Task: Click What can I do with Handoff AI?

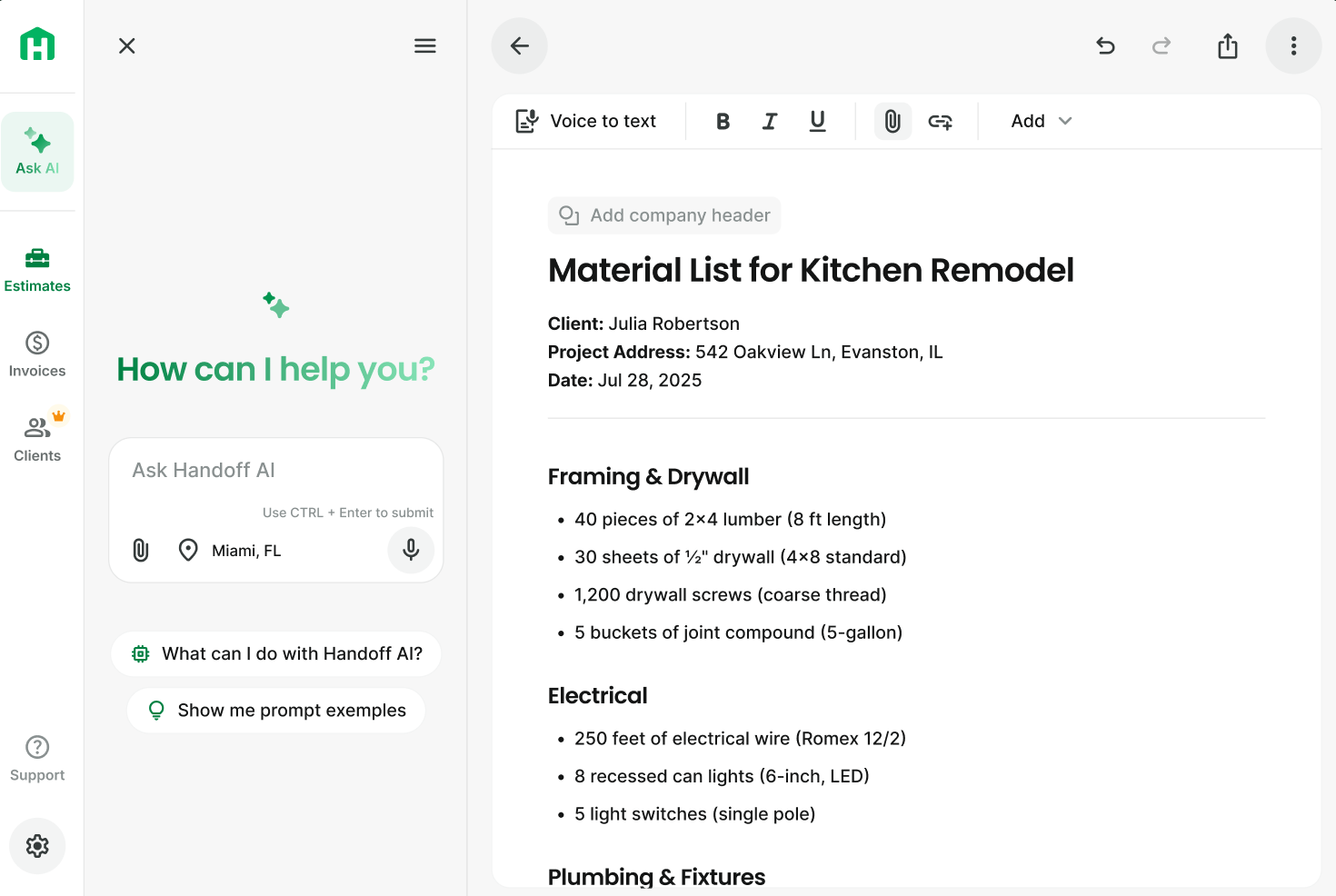Action: pyautogui.click(x=276, y=653)
